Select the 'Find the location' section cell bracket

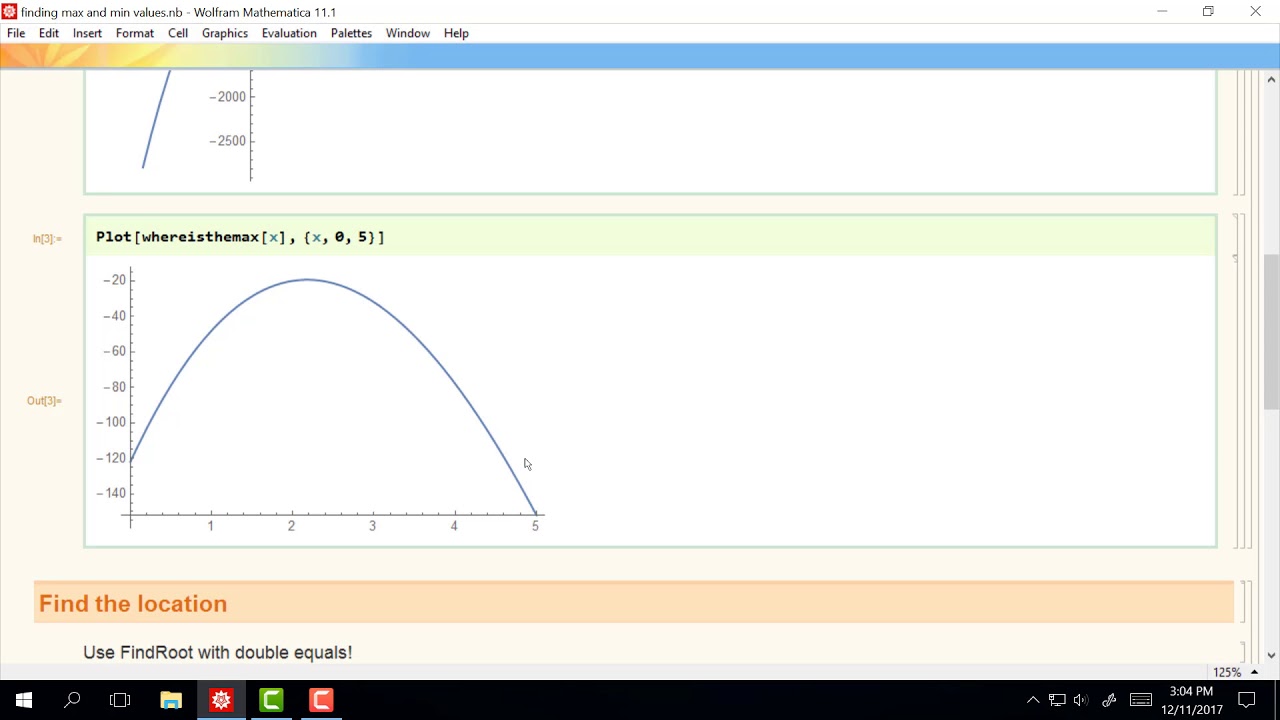click(x=1243, y=602)
